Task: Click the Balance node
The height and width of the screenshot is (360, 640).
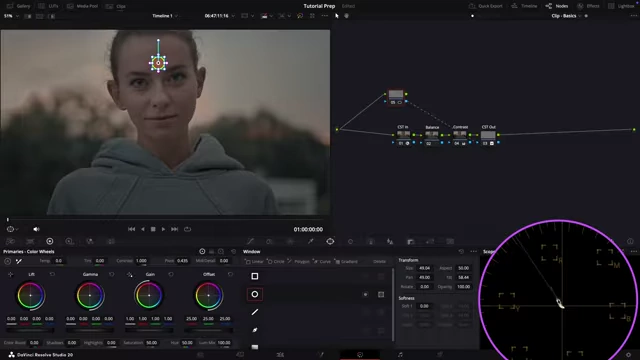Action: click(x=432, y=135)
